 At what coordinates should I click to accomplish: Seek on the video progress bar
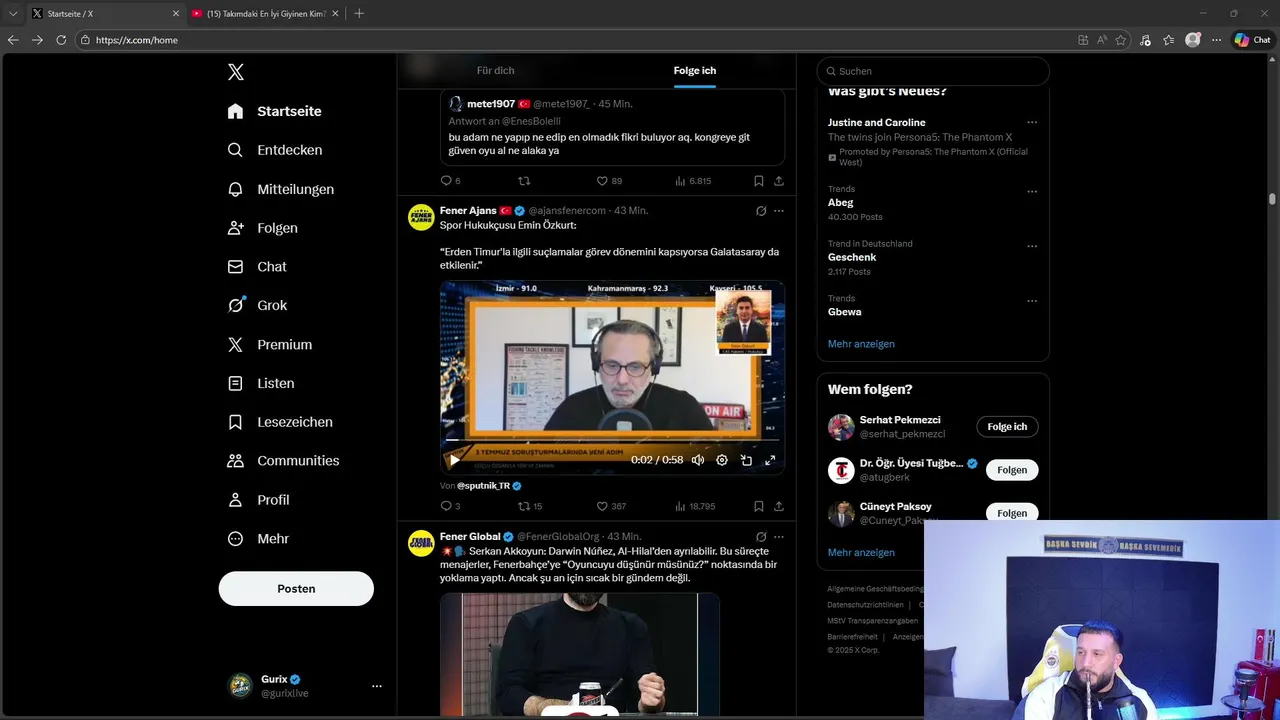click(612, 440)
